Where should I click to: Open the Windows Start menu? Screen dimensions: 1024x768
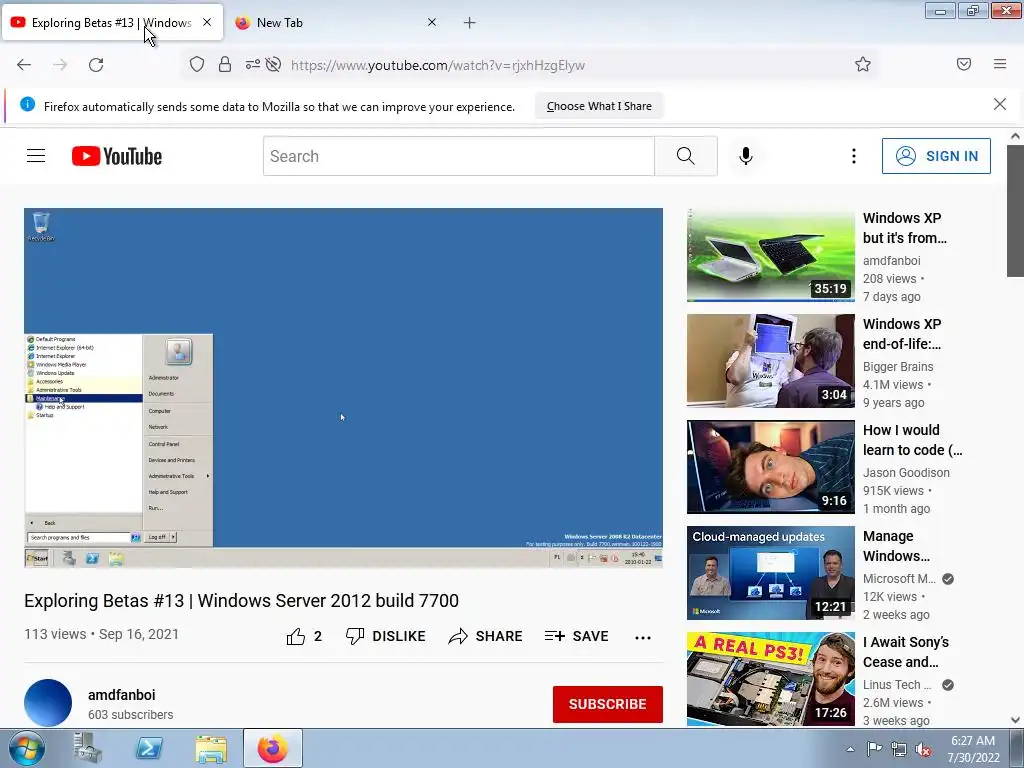click(26, 748)
